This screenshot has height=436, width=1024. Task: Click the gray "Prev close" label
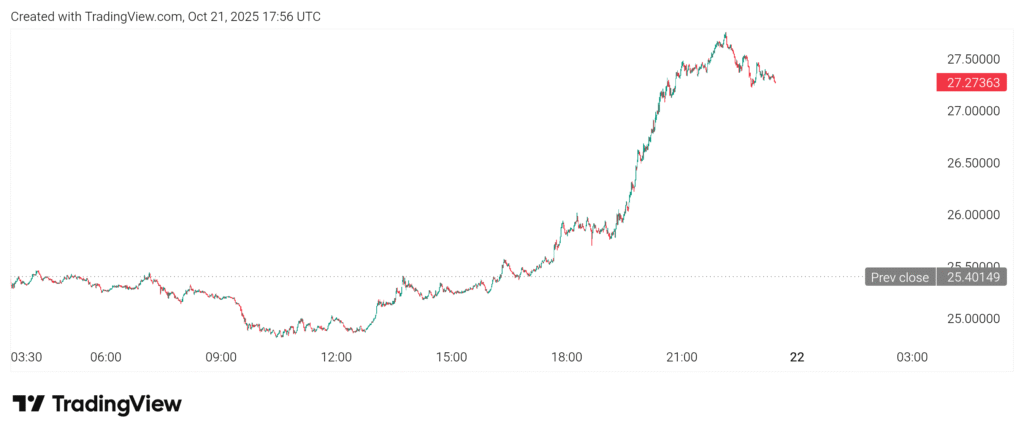(899, 277)
